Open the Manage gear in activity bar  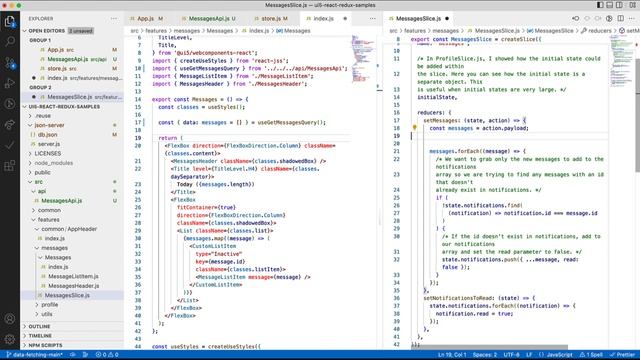9,339
